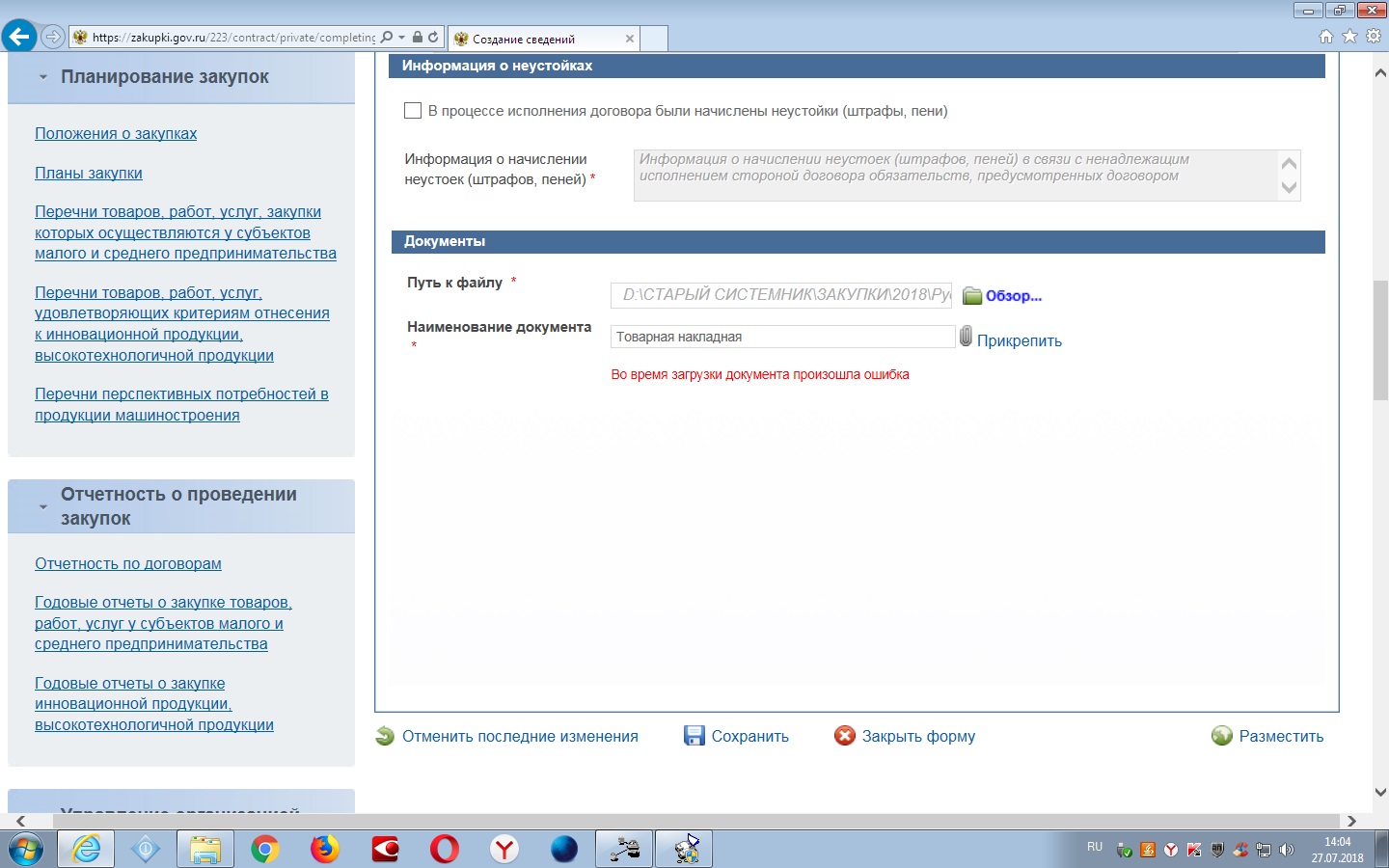Image resolution: width=1389 pixels, height=868 pixels.
Task: Open Google Chrome from the taskbar
Action: point(264,849)
